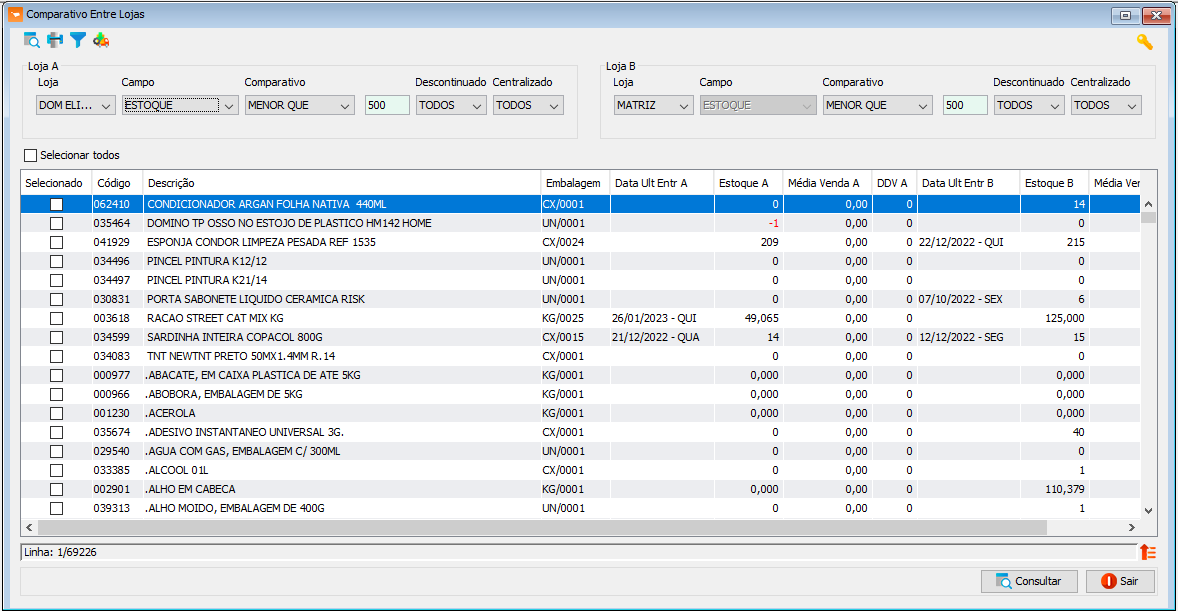Viewport: 1178px width, 613px height.
Task: Click the Loja A value field 500
Action: [x=387, y=105]
